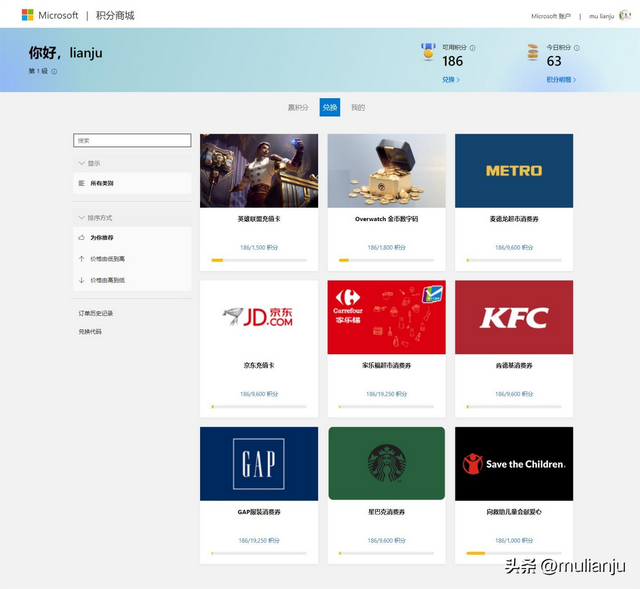Screen dimensions: 640x589
Task: Open 订单历史记录 link
Action: point(96,313)
